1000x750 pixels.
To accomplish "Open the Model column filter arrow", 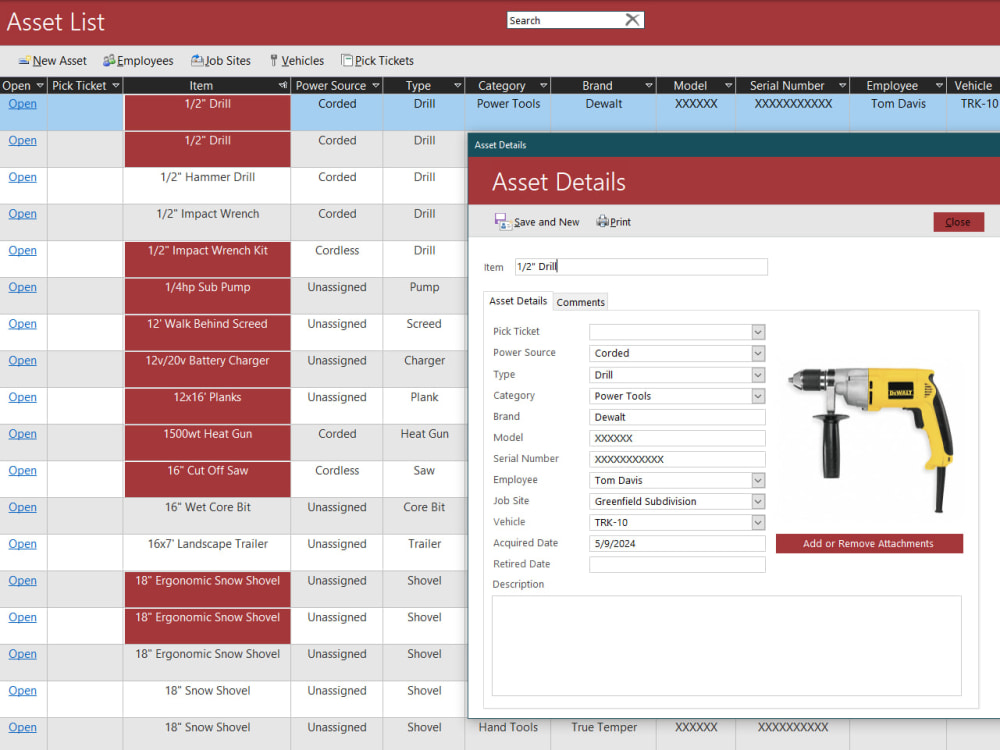I will tap(728, 85).
